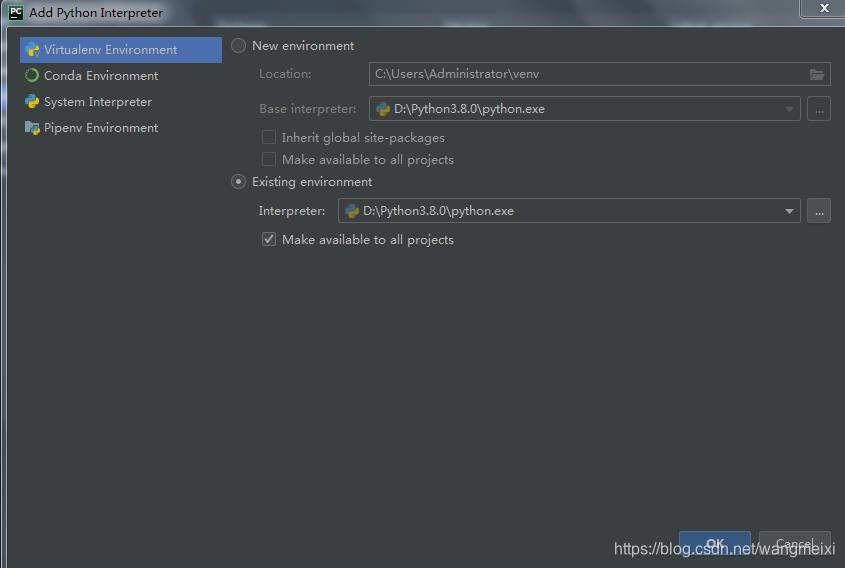Choose the New environment radio button
The width and height of the screenshot is (845, 568).
[238, 46]
